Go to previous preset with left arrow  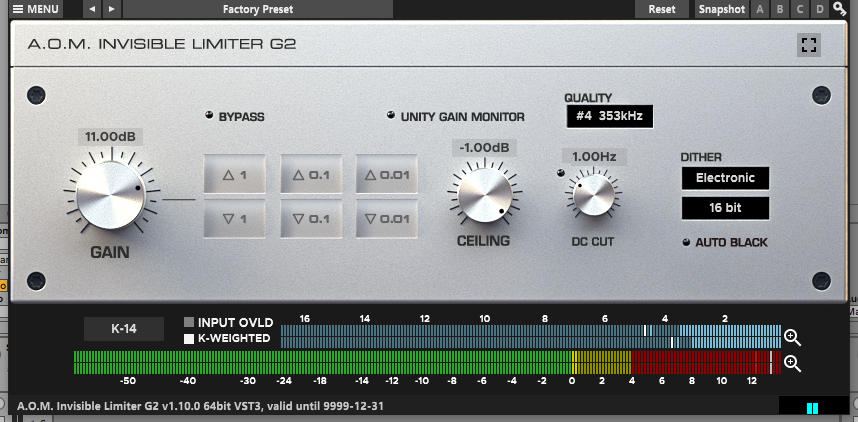point(92,9)
